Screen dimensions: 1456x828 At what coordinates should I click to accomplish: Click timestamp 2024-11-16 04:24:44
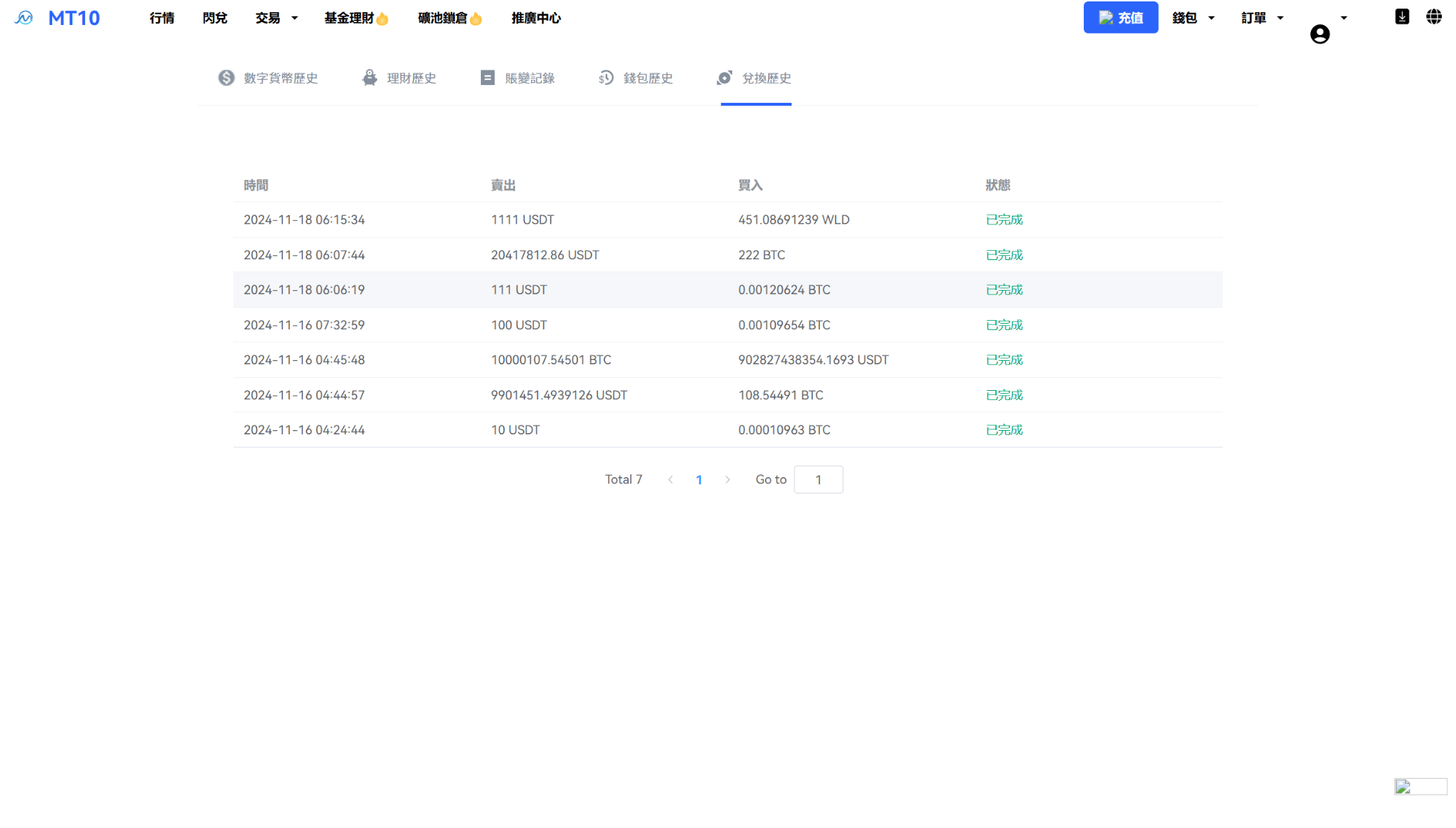304,430
